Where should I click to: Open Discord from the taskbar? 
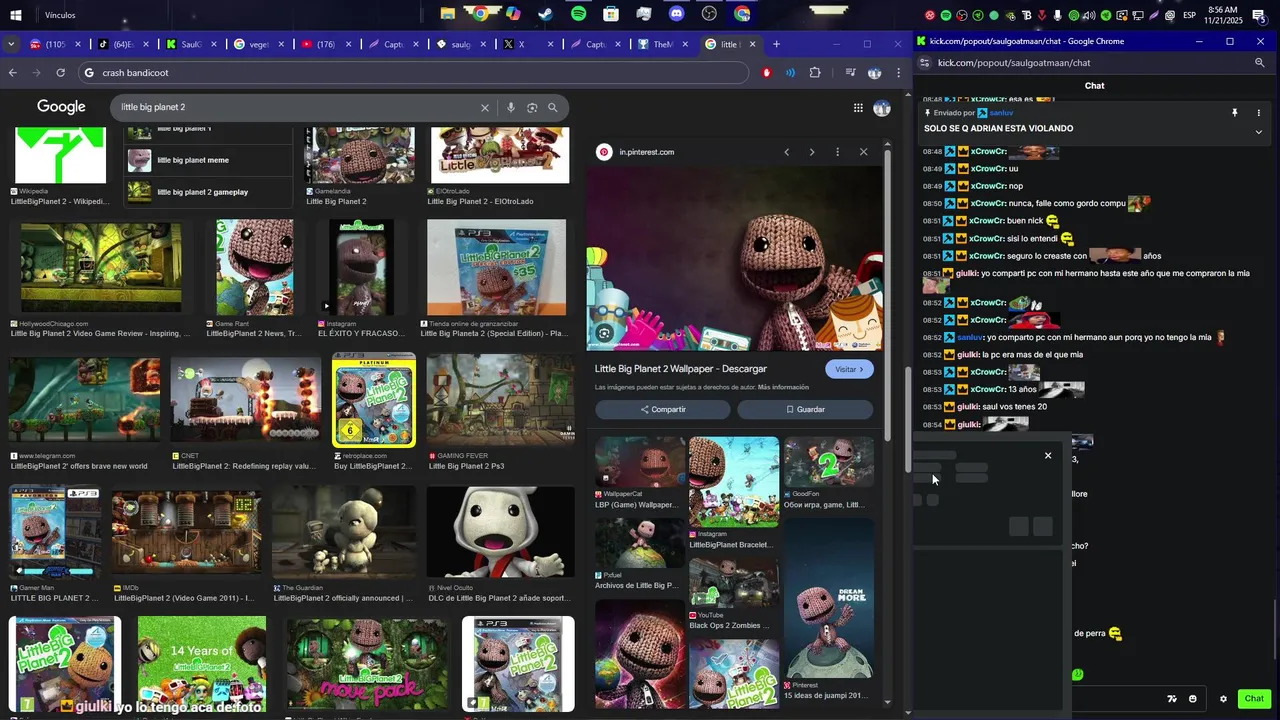[x=676, y=14]
